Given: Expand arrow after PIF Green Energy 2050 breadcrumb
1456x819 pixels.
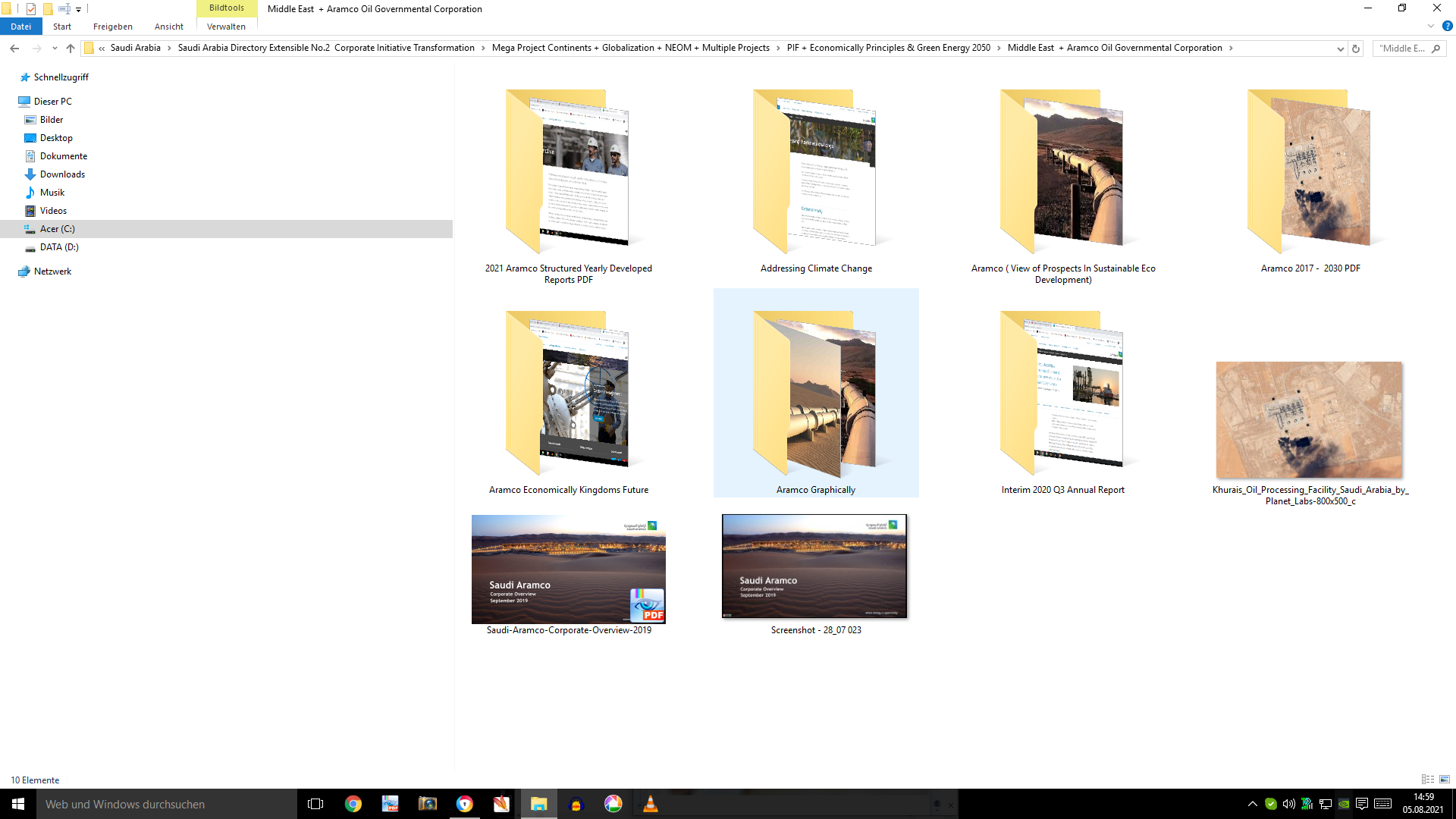Looking at the screenshot, I should (999, 49).
